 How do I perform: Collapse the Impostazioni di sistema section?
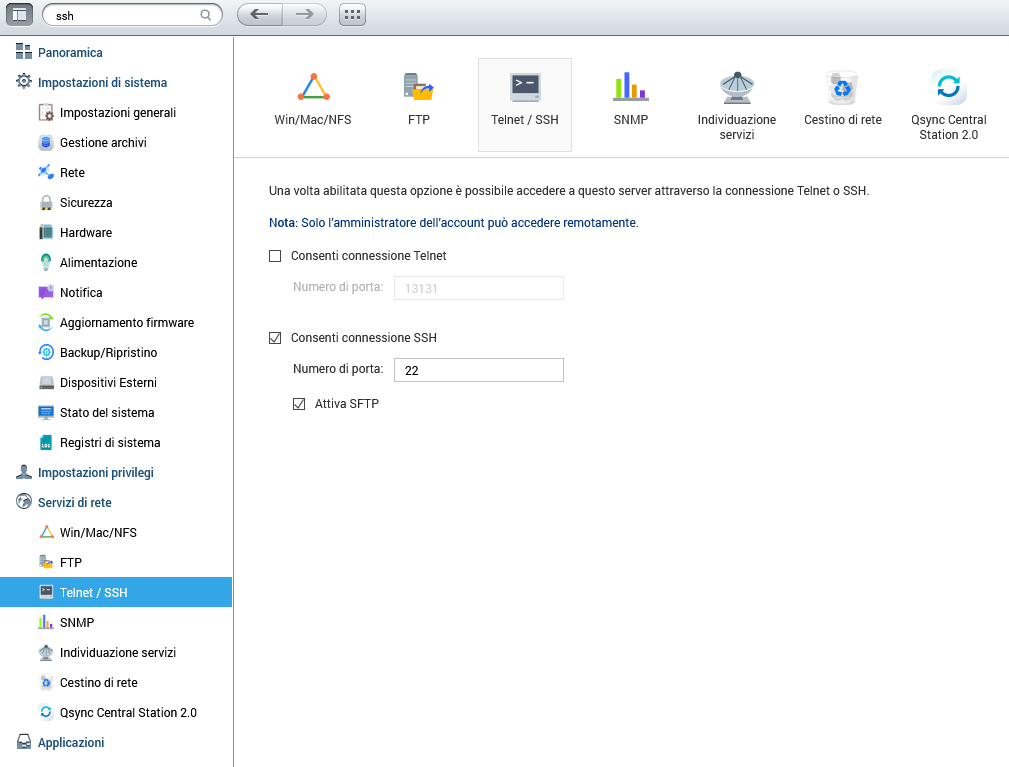click(102, 83)
